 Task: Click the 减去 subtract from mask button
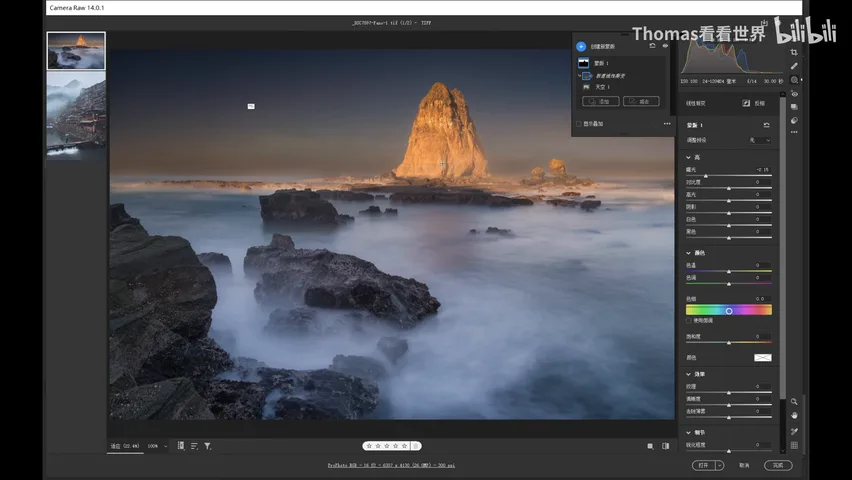[641, 102]
